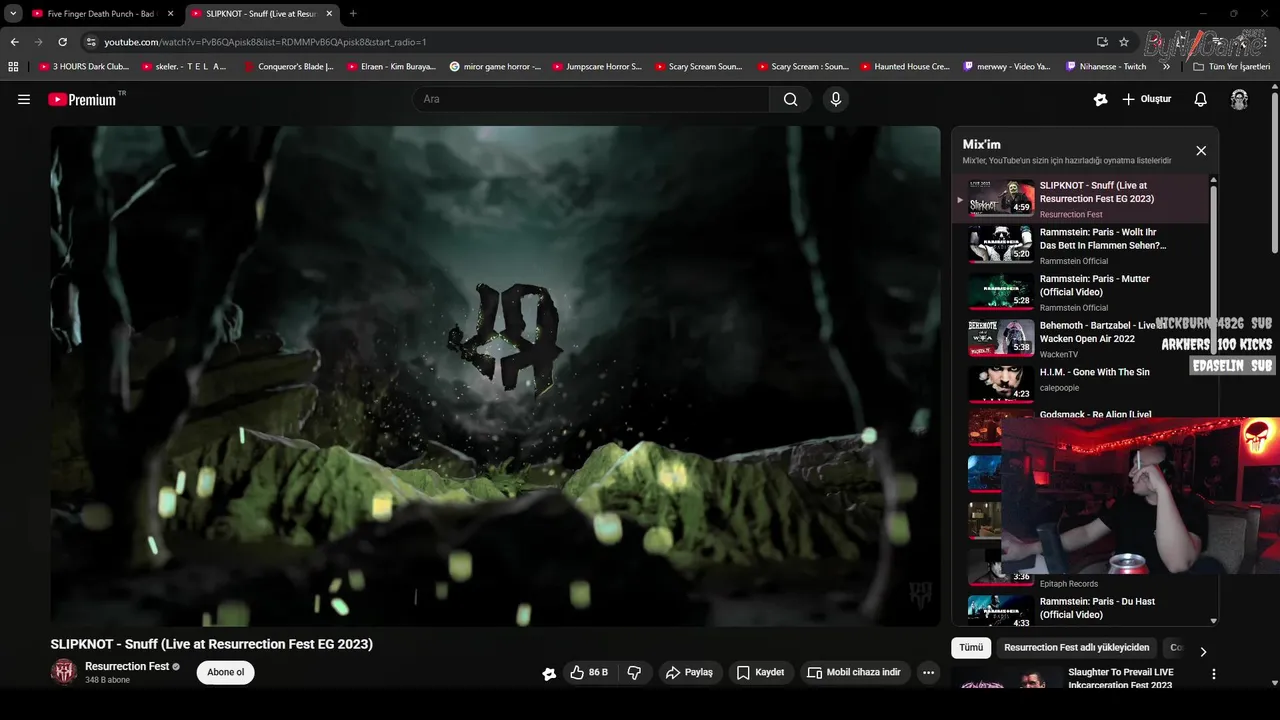Open merwwy - Video Ya... Twitch bookmark

[1007, 67]
